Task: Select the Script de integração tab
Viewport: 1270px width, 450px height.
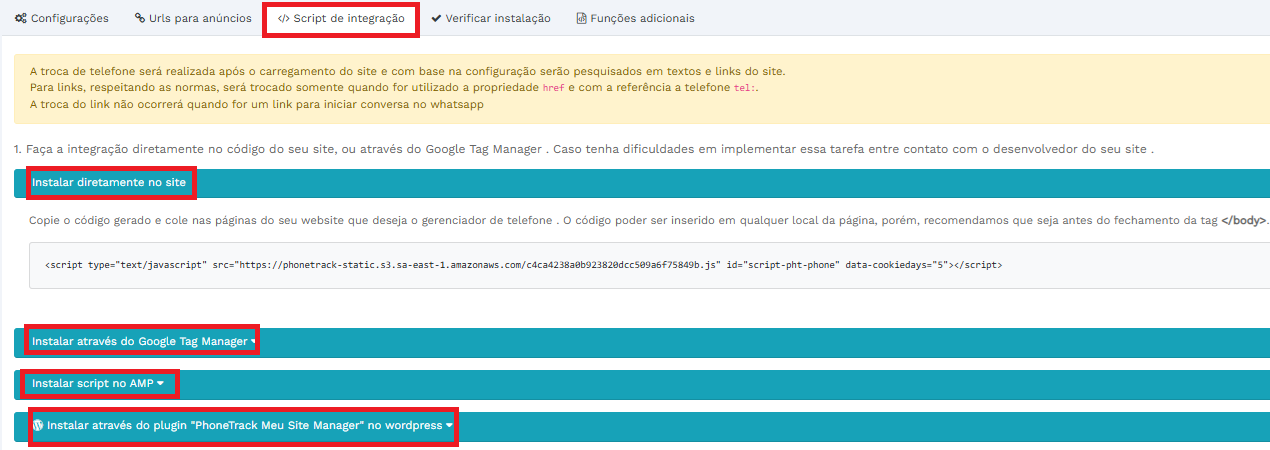Action: click(x=341, y=18)
